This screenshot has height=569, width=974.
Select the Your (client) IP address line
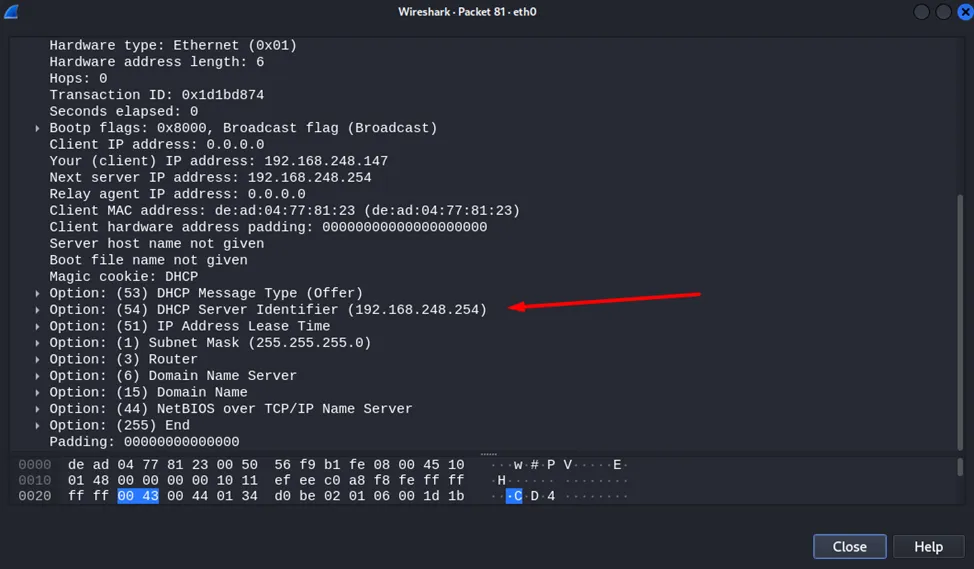[218, 161]
